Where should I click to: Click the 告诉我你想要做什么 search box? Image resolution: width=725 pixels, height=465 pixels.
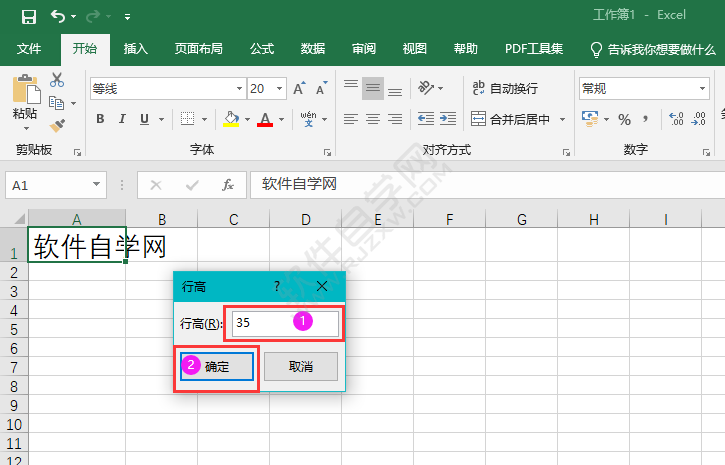tap(653, 49)
